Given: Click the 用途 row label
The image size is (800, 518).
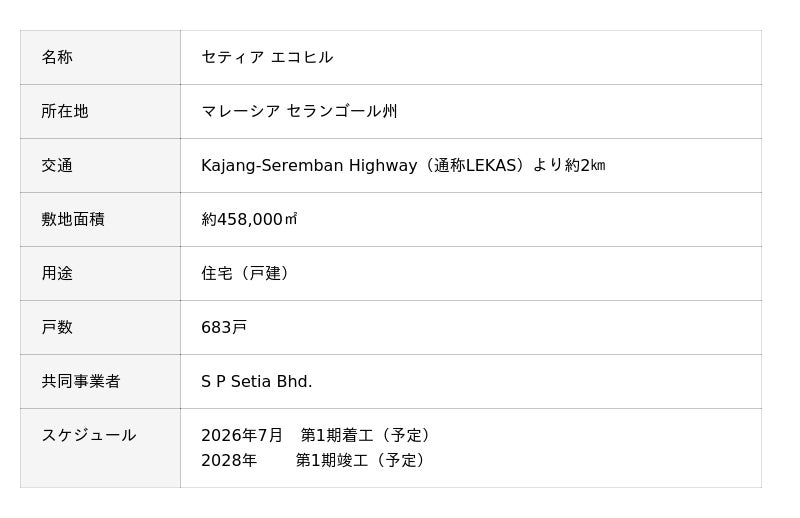Looking at the screenshot, I should pyautogui.click(x=57, y=273).
